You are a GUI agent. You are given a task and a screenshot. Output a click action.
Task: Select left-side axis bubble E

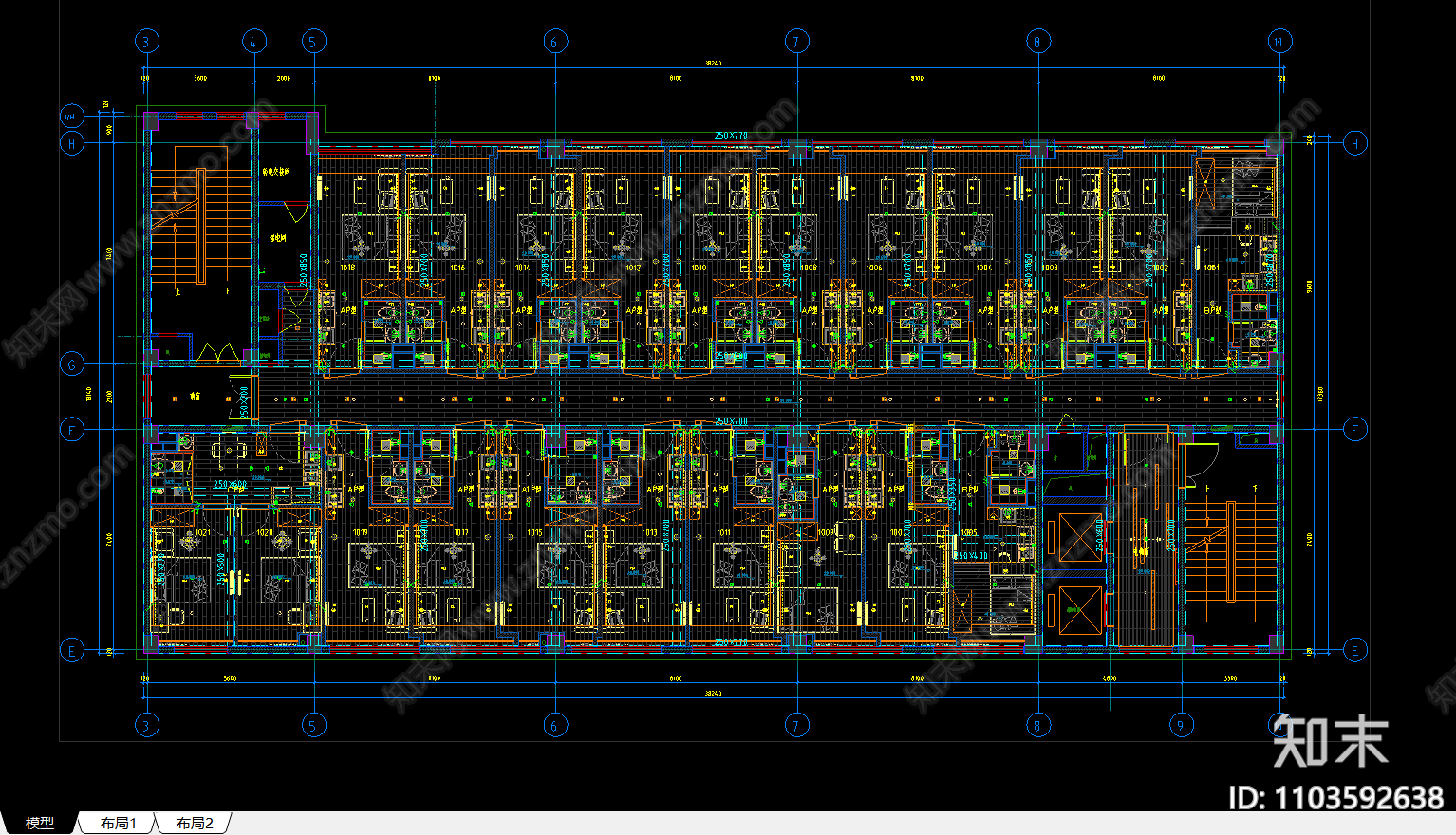71,651
